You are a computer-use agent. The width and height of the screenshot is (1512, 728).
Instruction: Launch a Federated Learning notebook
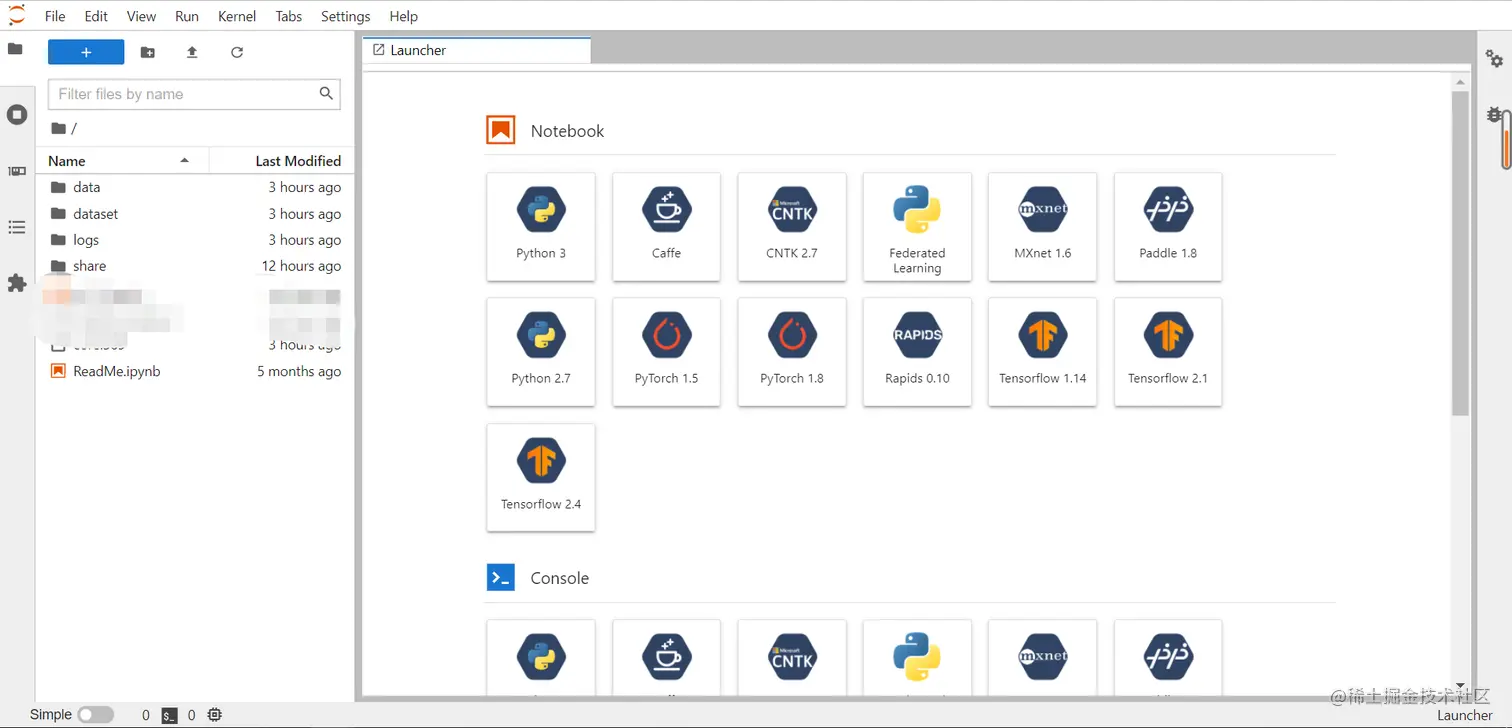coord(917,227)
